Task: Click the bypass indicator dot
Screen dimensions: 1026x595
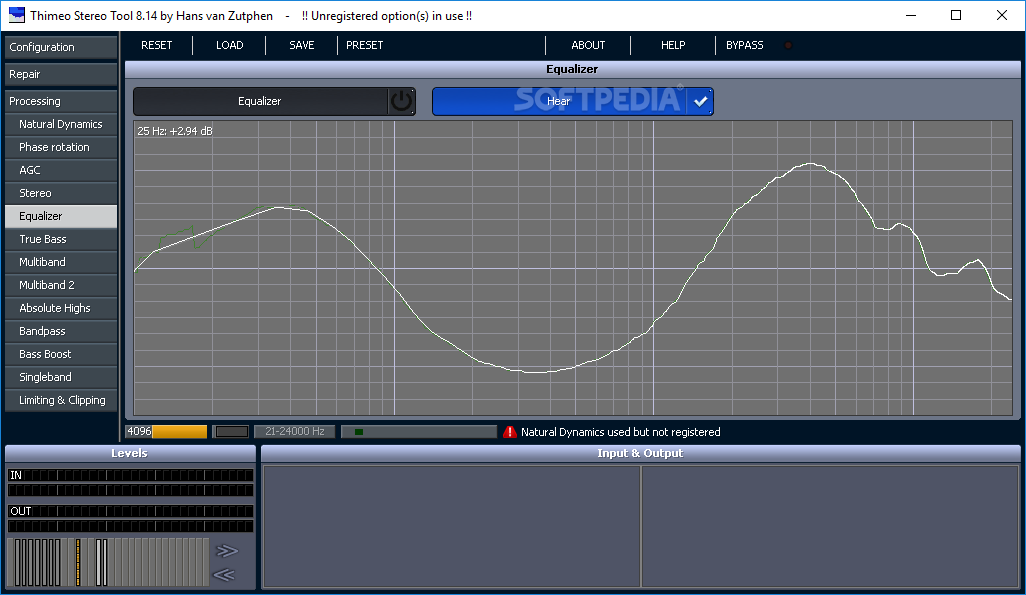Action: pyautogui.click(x=788, y=45)
